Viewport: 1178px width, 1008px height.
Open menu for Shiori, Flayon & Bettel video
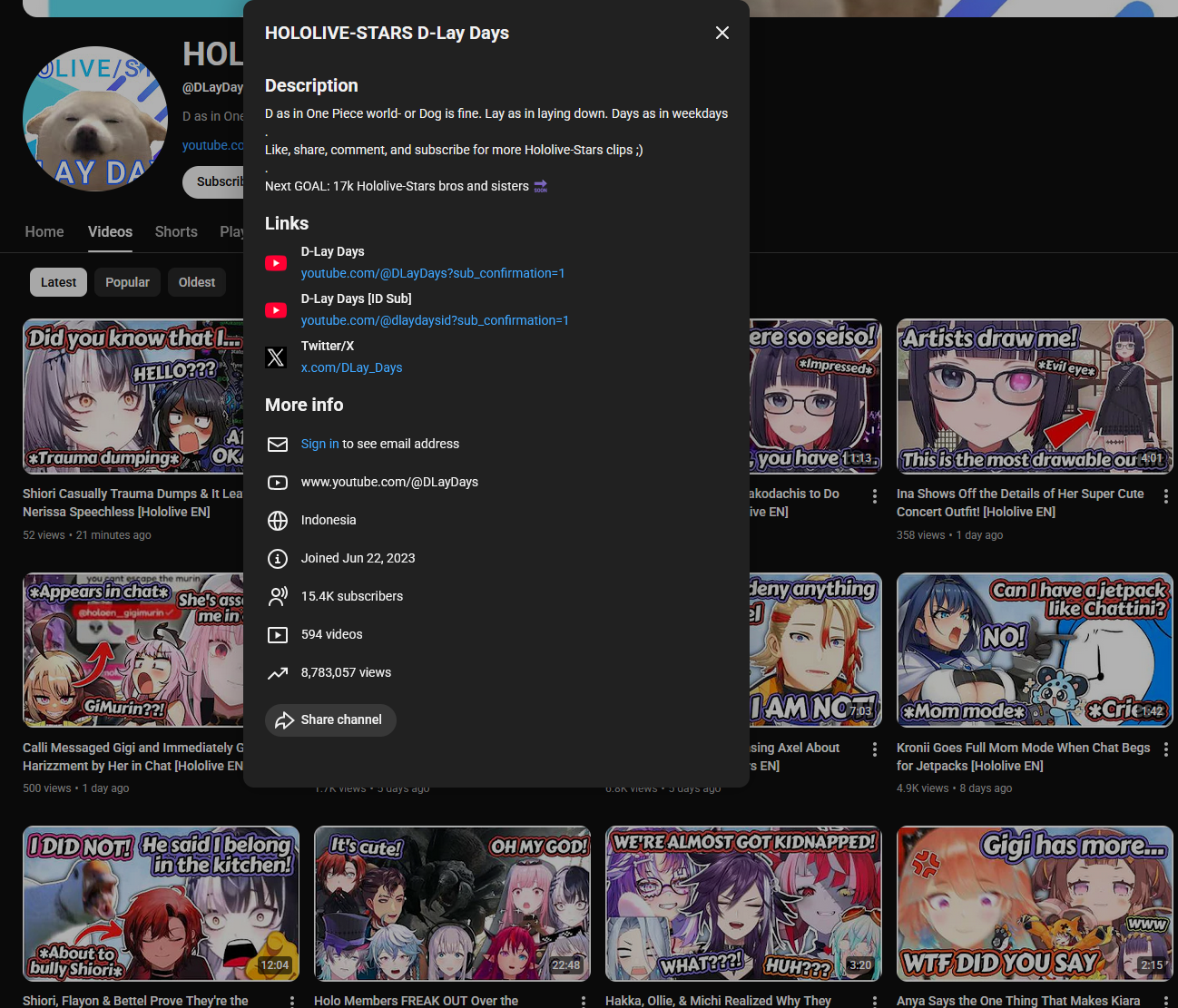pyautogui.click(x=292, y=1001)
